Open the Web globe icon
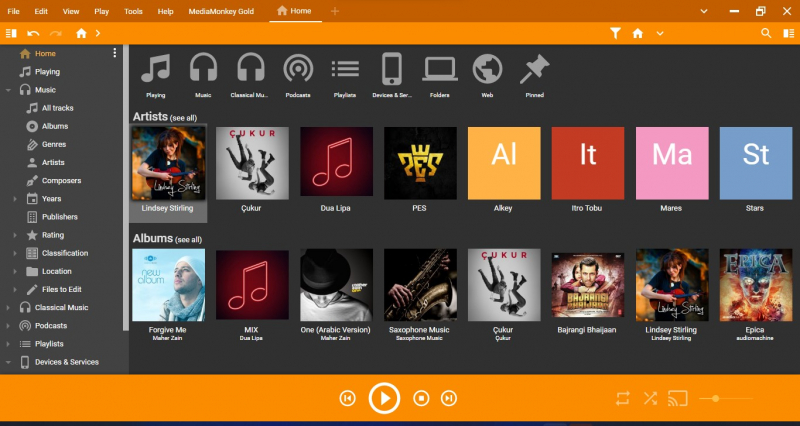Viewport: 800px width, 426px height. point(487,69)
